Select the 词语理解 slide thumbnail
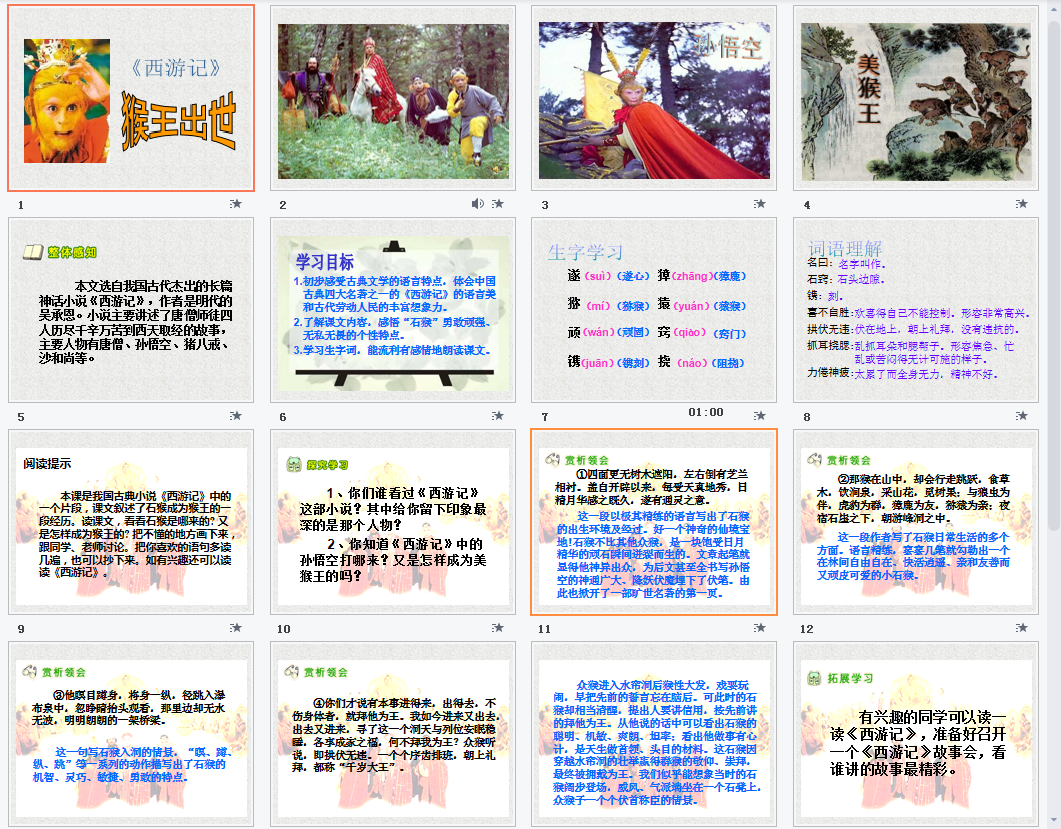Image resolution: width=1061 pixels, height=829 pixels. (916, 310)
